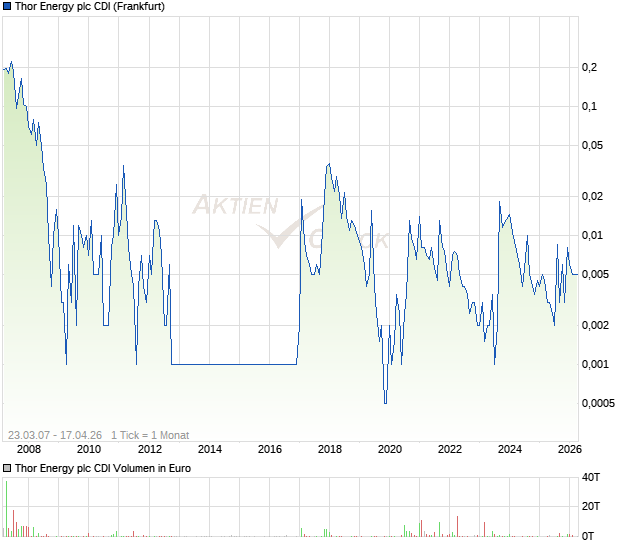Click the 'Thor Energy plc CDI Volumen in Euro' label
The width and height of the screenshot is (620, 546).
(103, 468)
